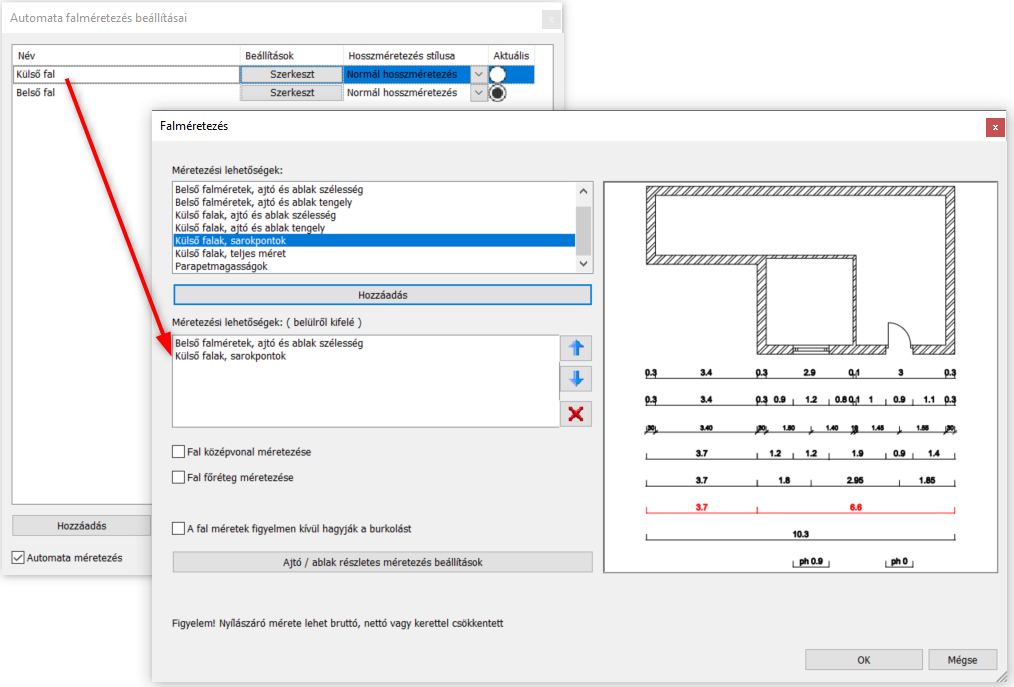The width and height of the screenshot is (1014, 687).
Task: Select 'Külső falak, ajtó és ablak tengely' option
Action: click(374, 228)
